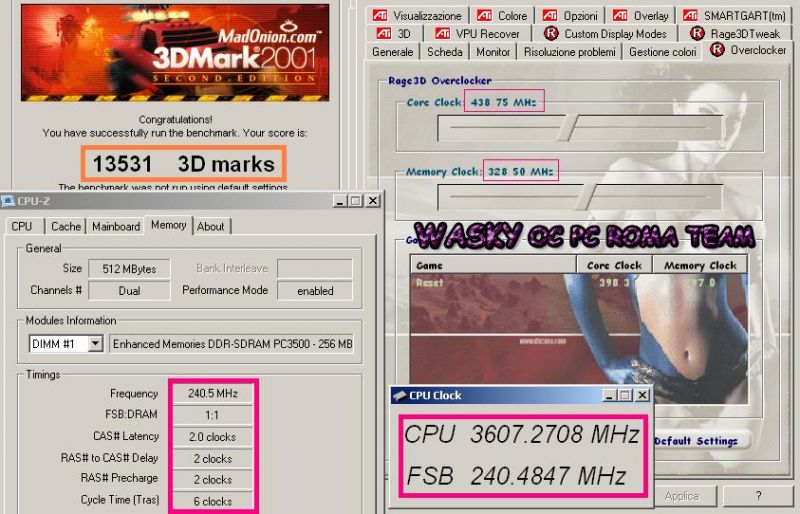This screenshot has height=514, width=800.
Task: Click the Reset row in game list
Action: pos(579,282)
